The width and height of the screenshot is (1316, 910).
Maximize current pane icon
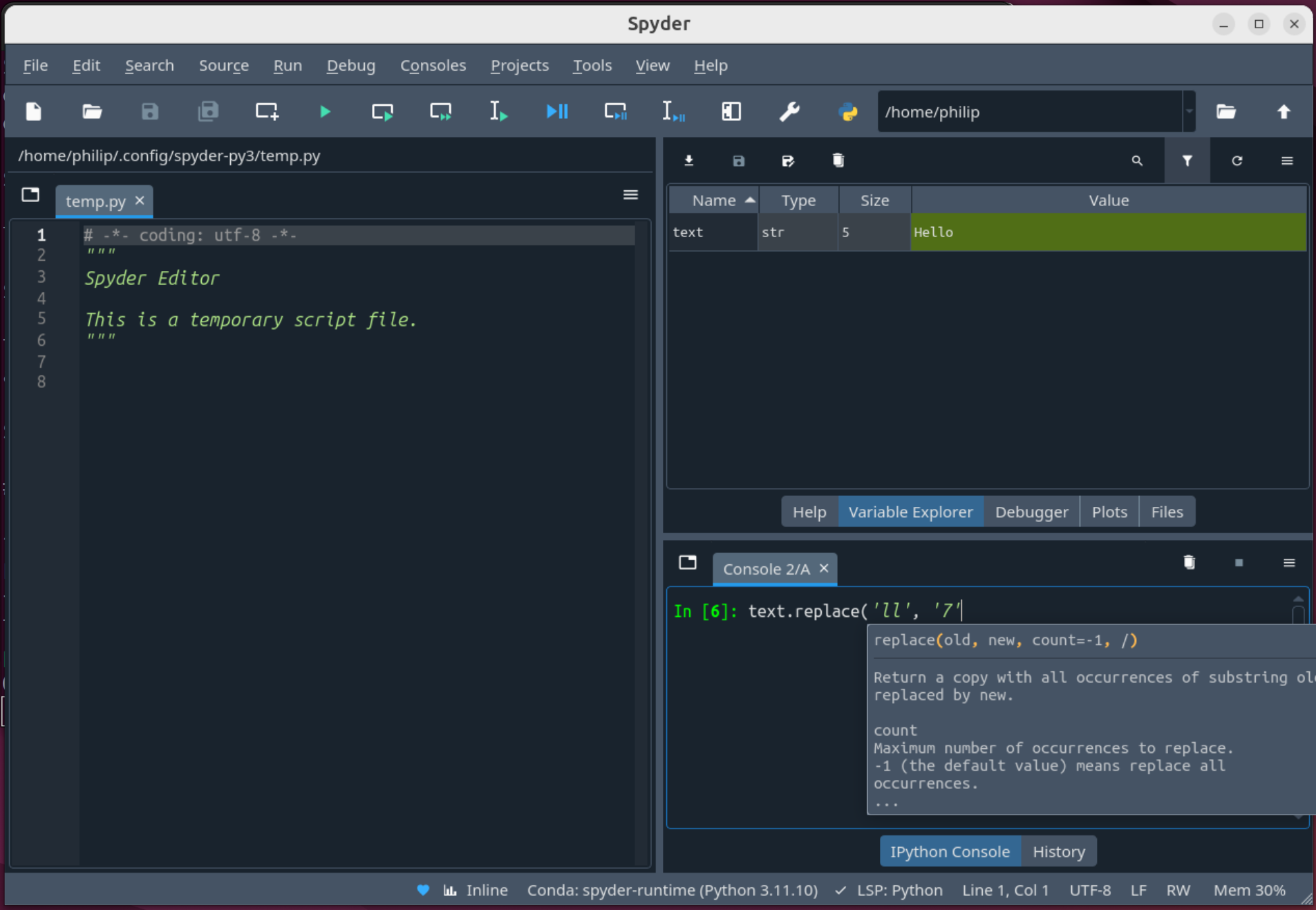(x=731, y=111)
